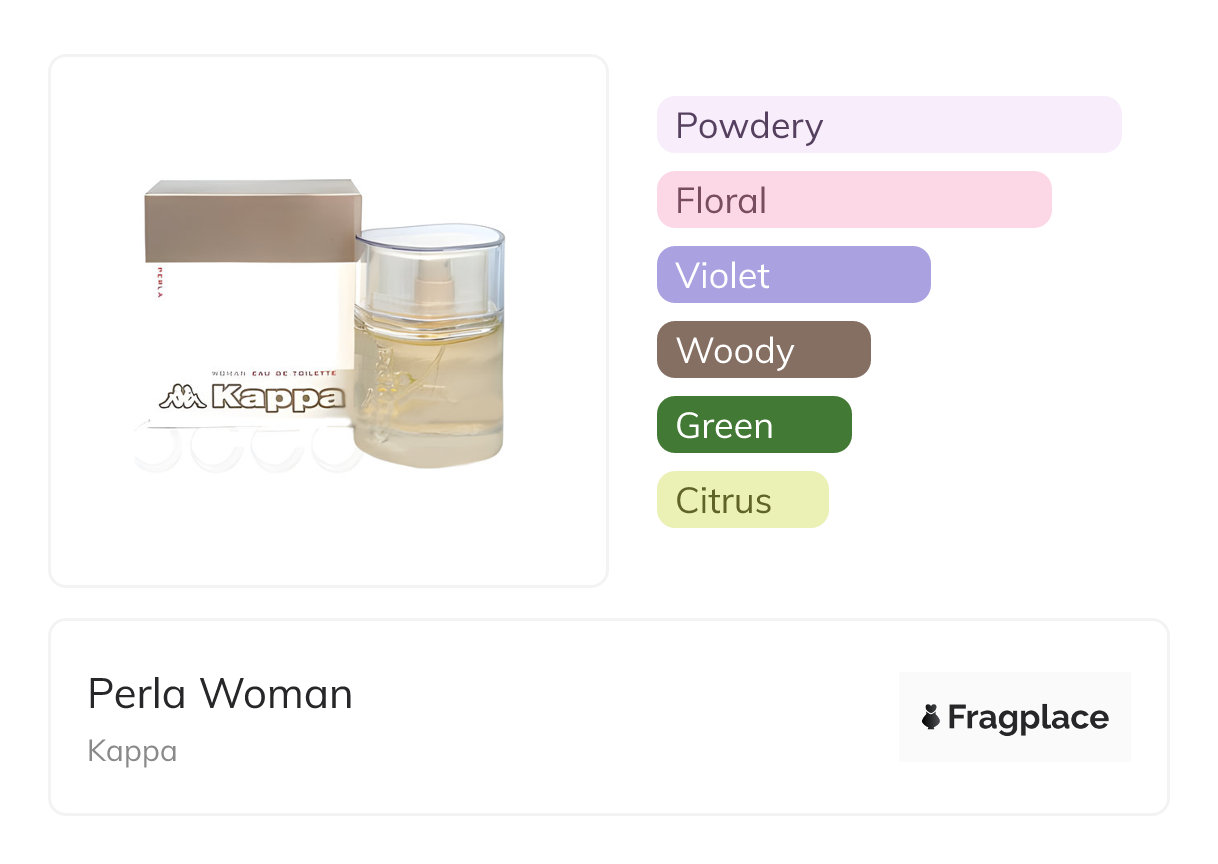Select the Powdery accord bar
The image size is (1218, 864).
coord(888,125)
